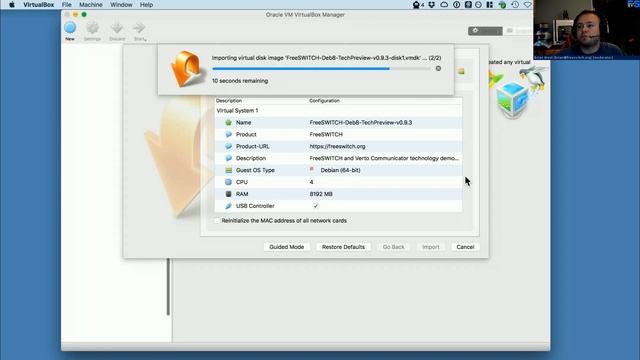This screenshot has width=640, height=360.
Task: Click the Description row bubble icon
Action: [x=229, y=158]
